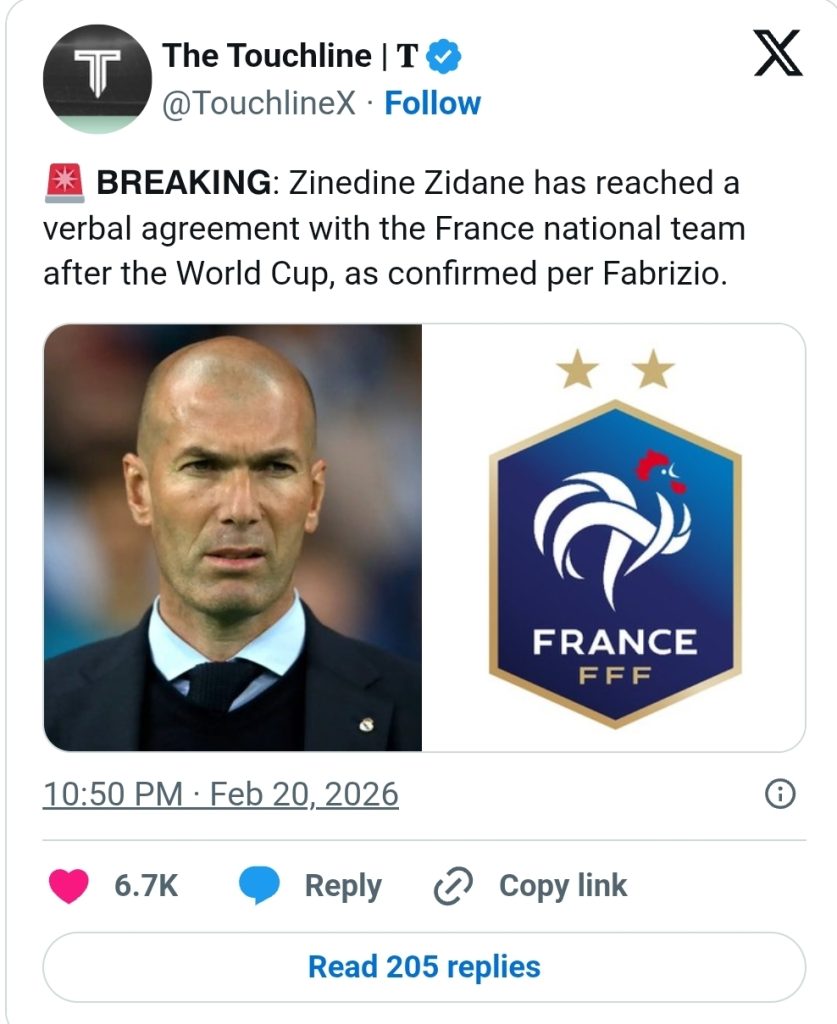The image size is (837, 1024).
Task: Click the two gold stars above crest
Action: (615, 371)
